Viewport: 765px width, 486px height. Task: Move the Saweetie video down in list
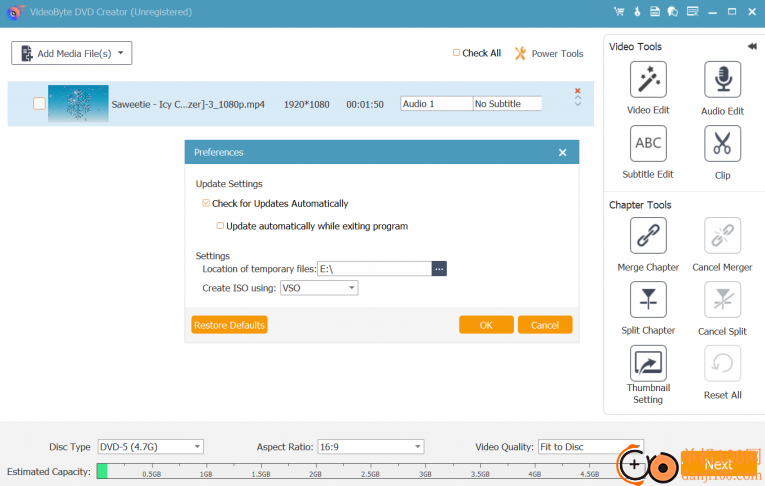click(578, 104)
